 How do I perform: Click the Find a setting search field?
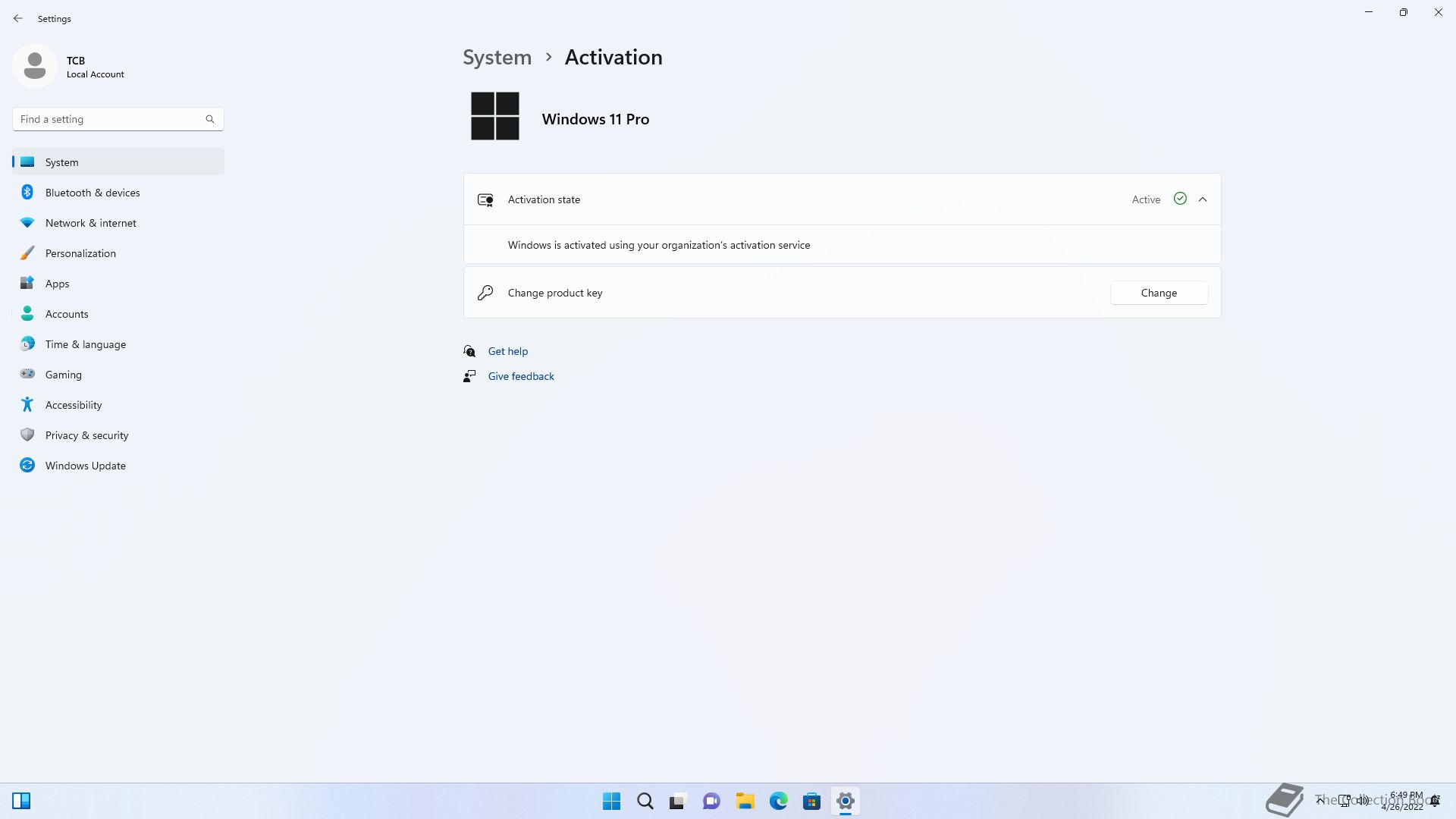[x=118, y=119]
